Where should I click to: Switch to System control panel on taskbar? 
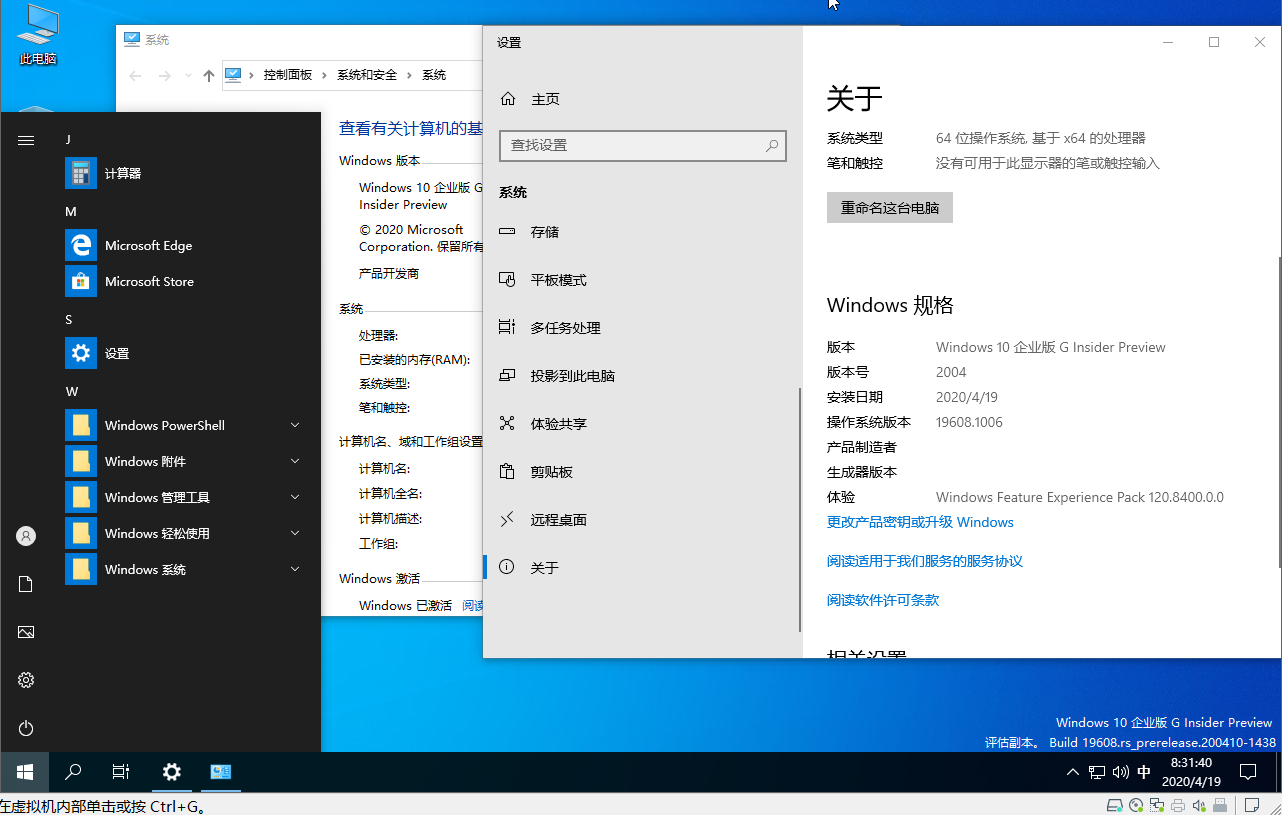coord(221,772)
